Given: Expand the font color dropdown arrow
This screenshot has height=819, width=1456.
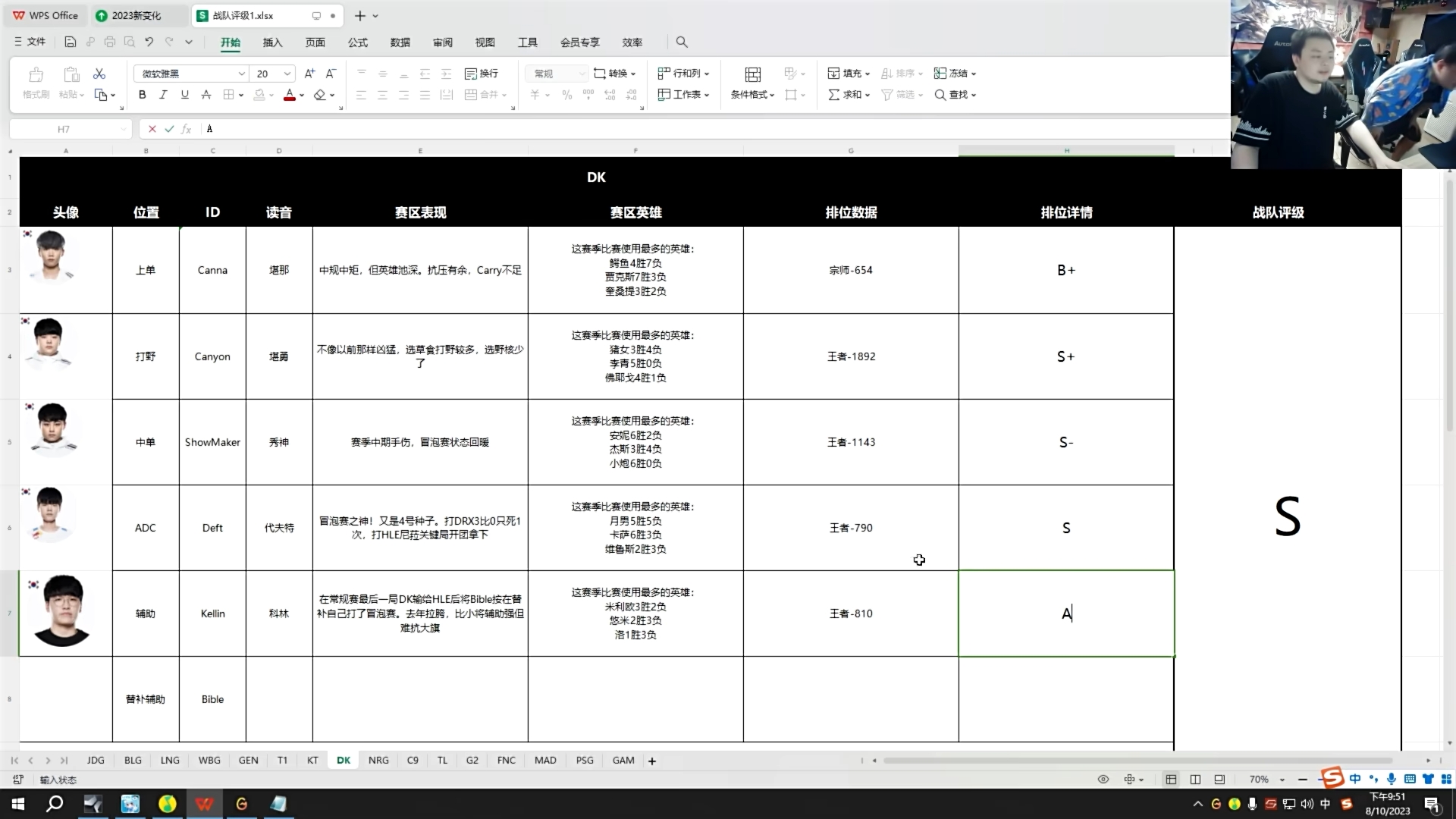Looking at the screenshot, I should (x=302, y=96).
